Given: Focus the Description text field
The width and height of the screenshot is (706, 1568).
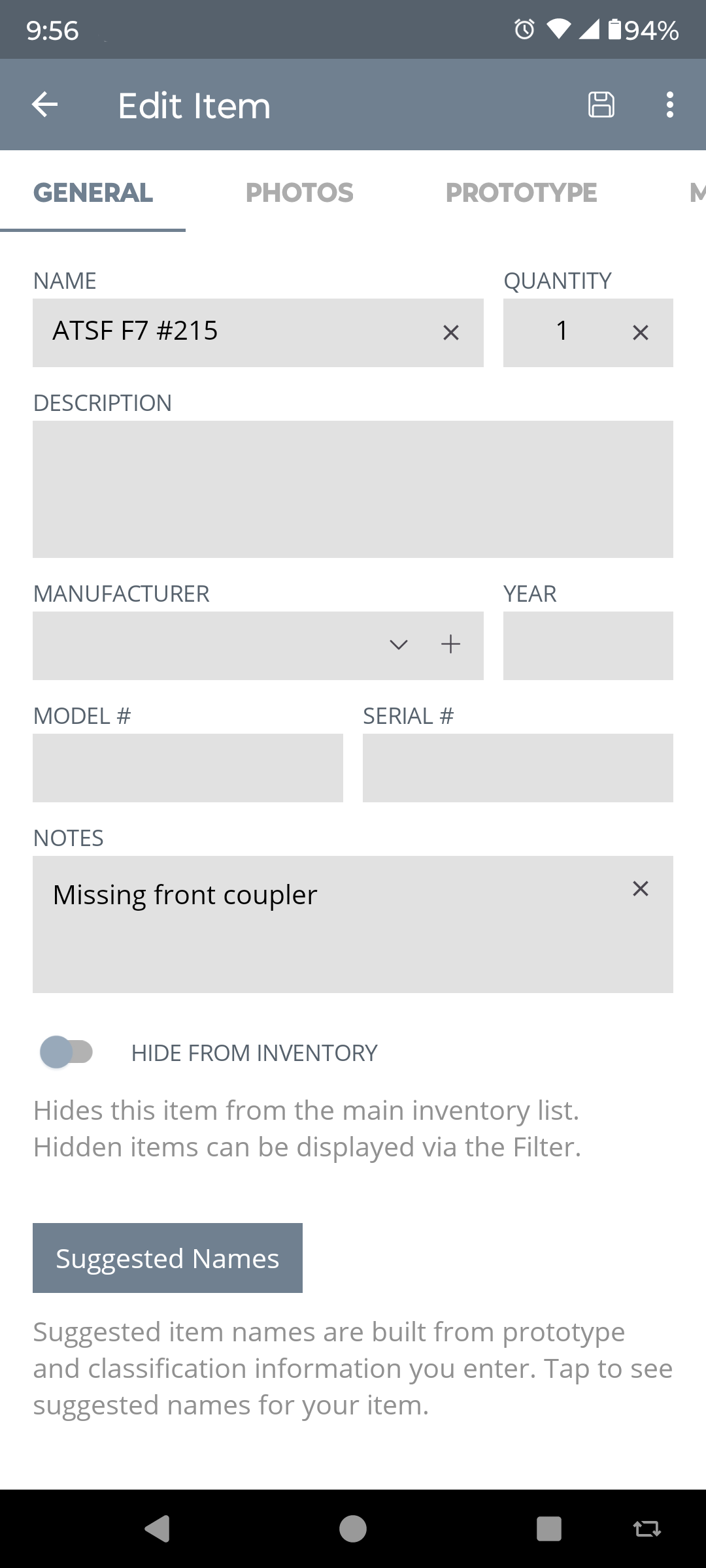Looking at the screenshot, I should tap(353, 489).
